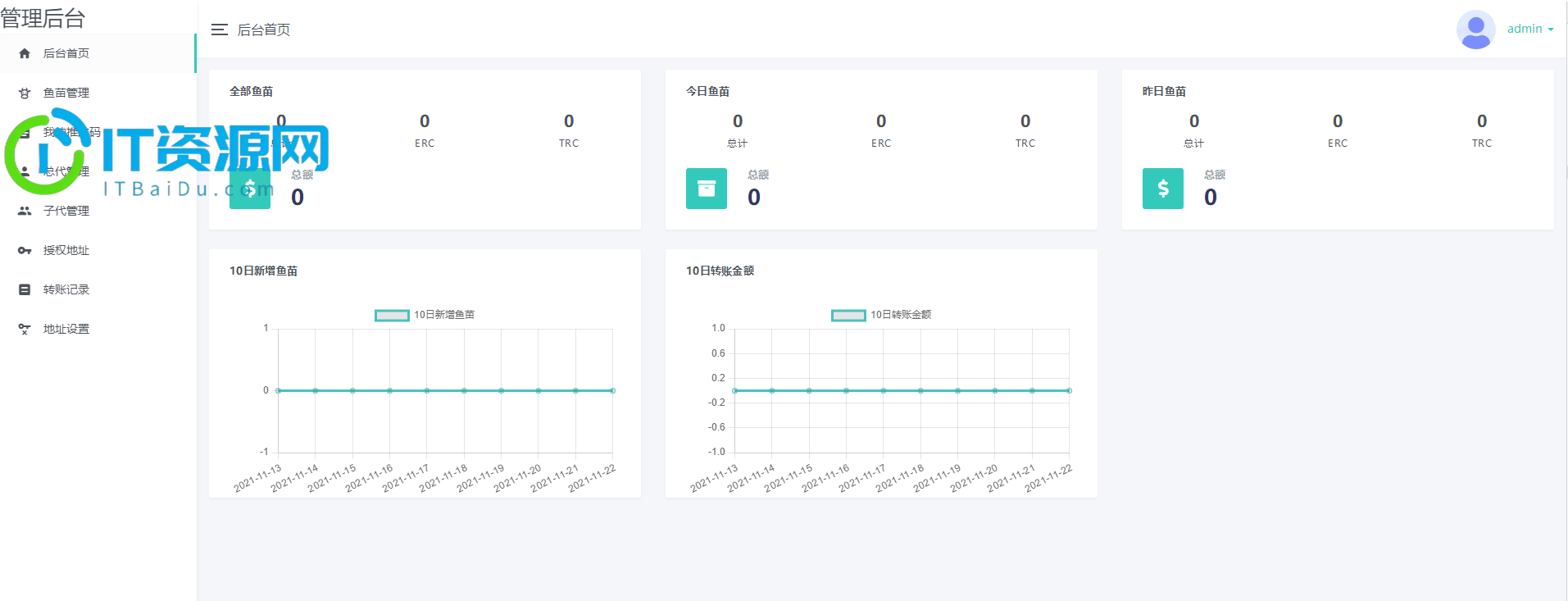Viewport: 1568px width, 601px height.
Task: Click the 总额 label in 昨日鱼苗 card
Action: [x=1215, y=175]
